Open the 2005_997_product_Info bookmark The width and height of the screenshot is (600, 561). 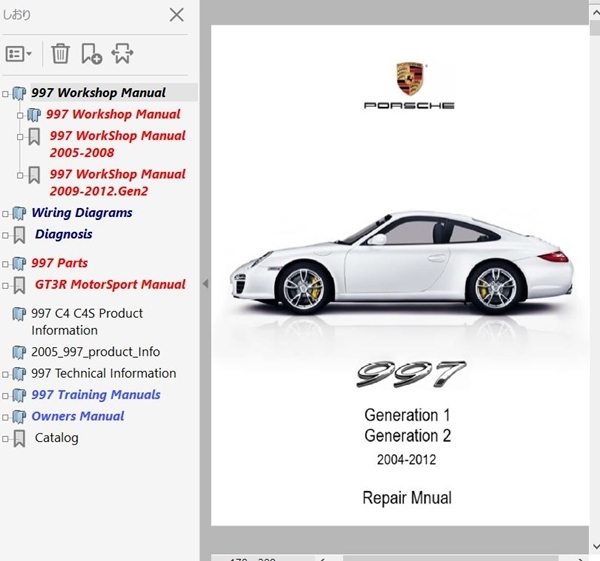click(96, 352)
